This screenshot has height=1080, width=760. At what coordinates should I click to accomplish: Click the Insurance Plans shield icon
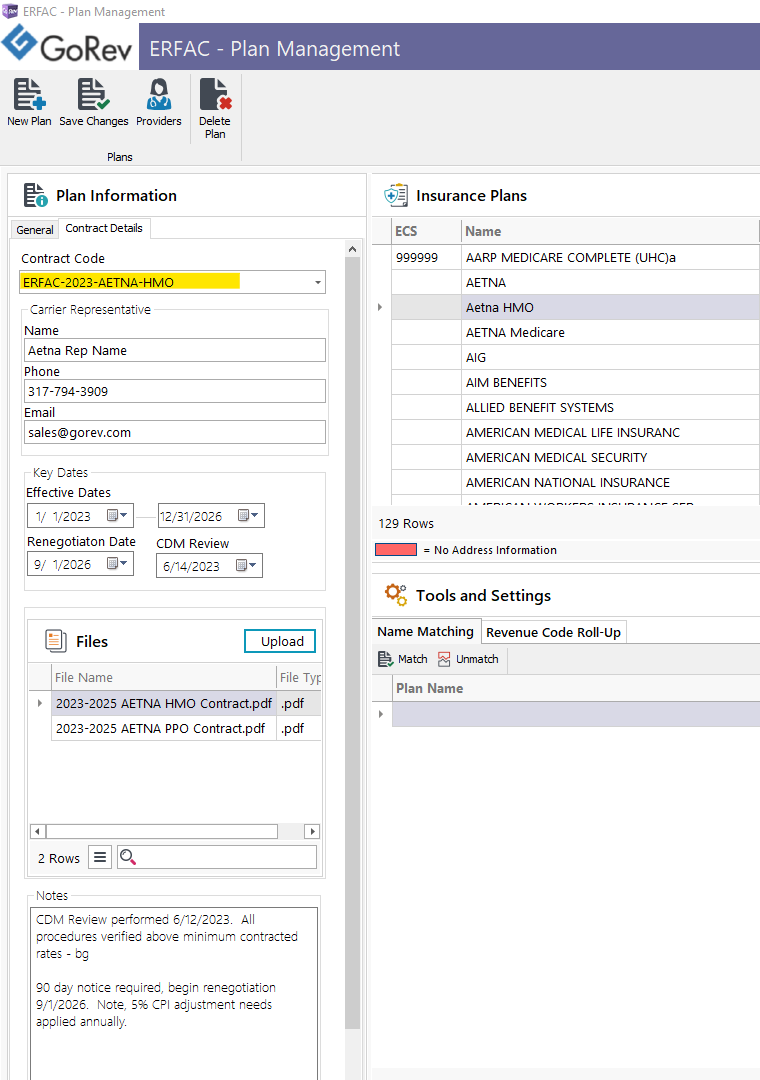click(x=396, y=195)
